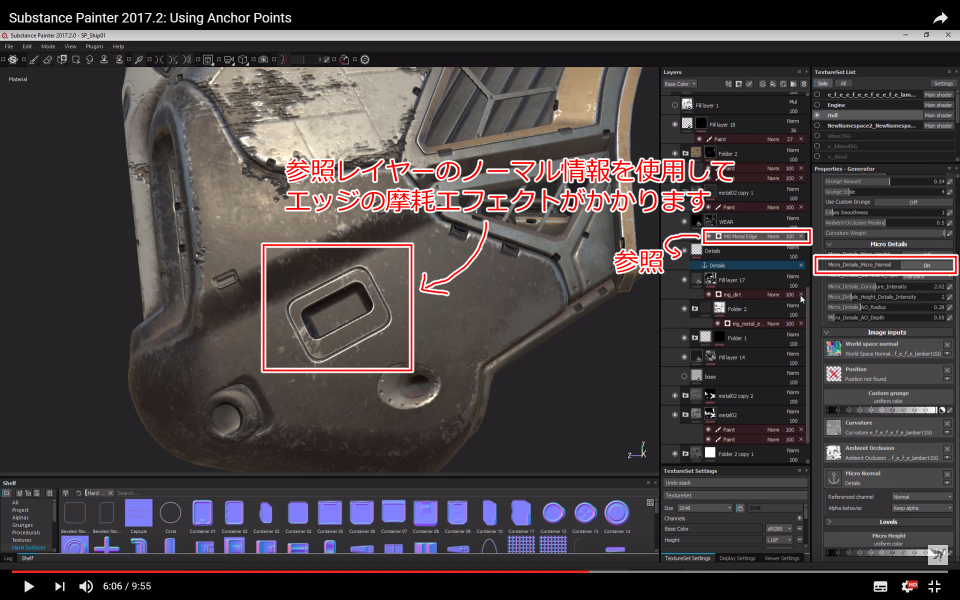Click the 3D cube view mode icon
The image size is (960, 600).
coord(243,59)
